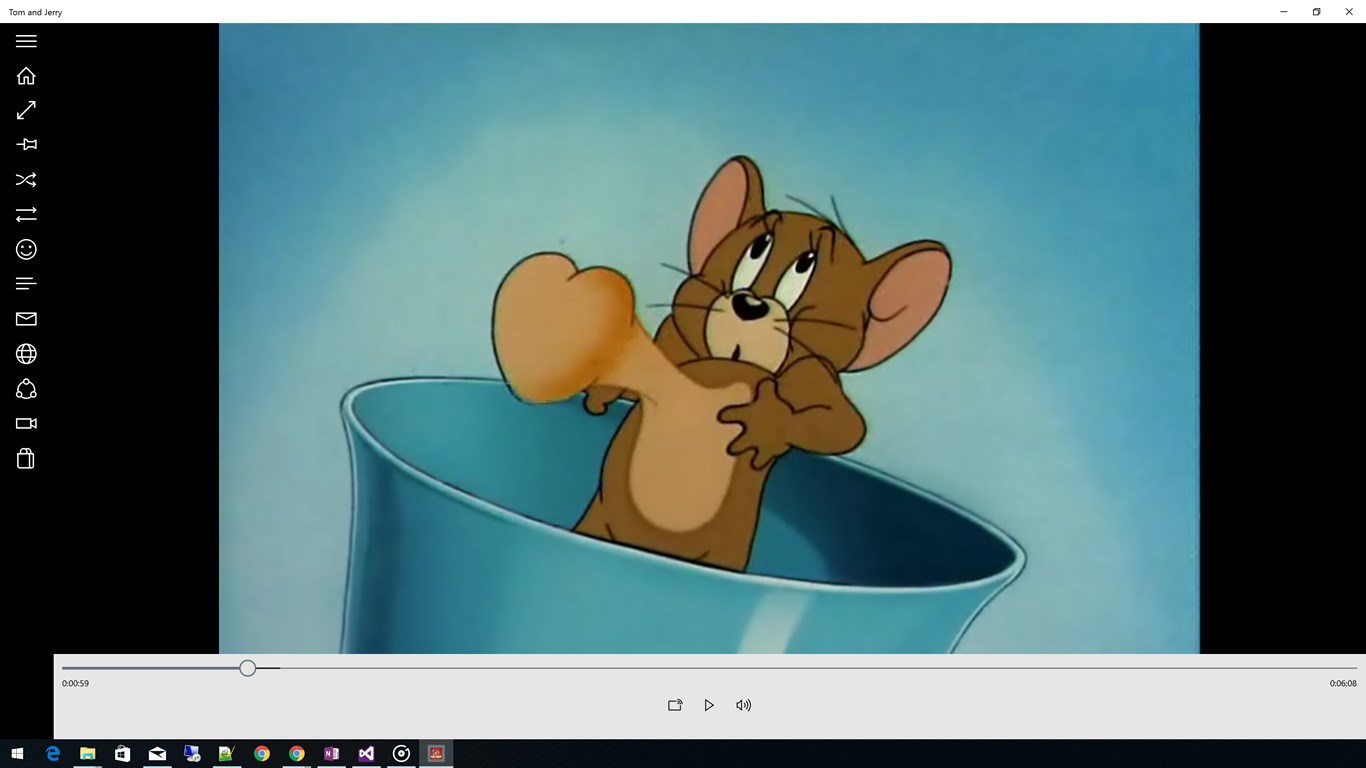Open the Windows Store taskbar icon
Viewport: 1366px width, 768px height.
pos(122,754)
